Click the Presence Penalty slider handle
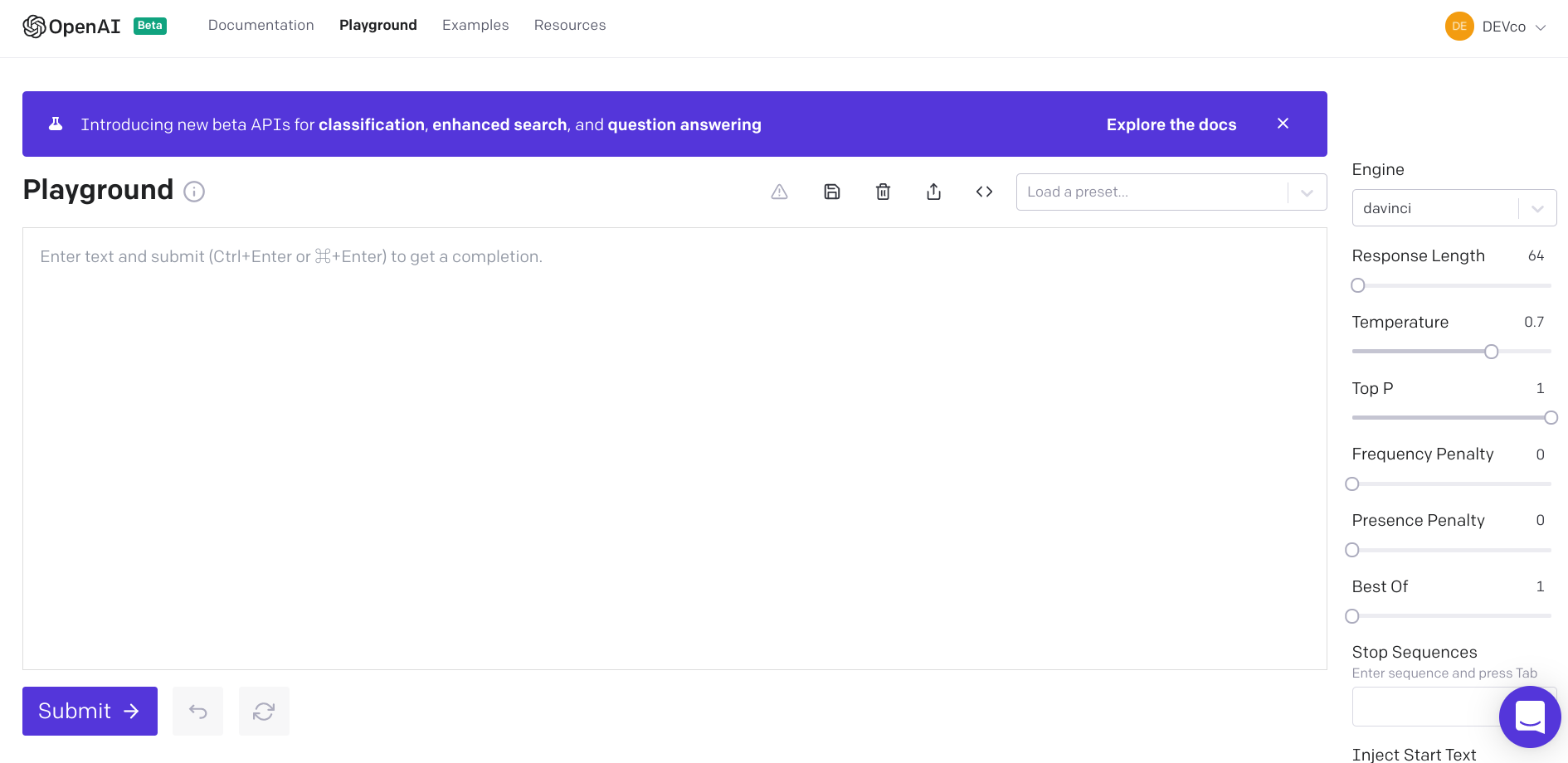 (x=1352, y=550)
